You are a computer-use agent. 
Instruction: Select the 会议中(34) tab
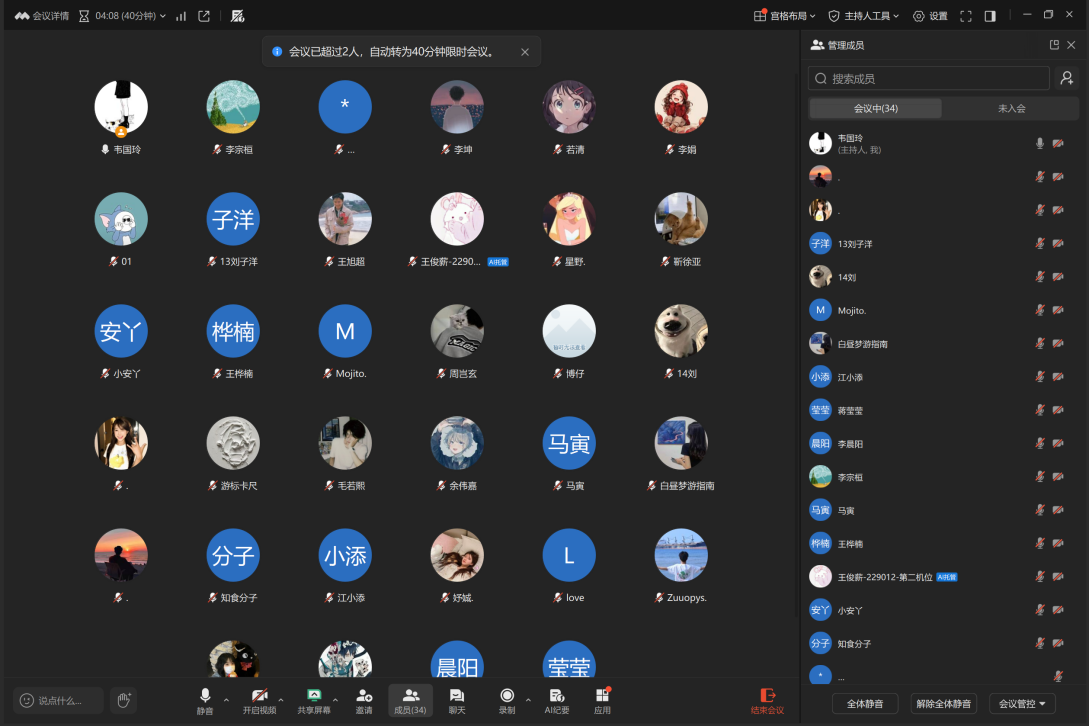875,108
